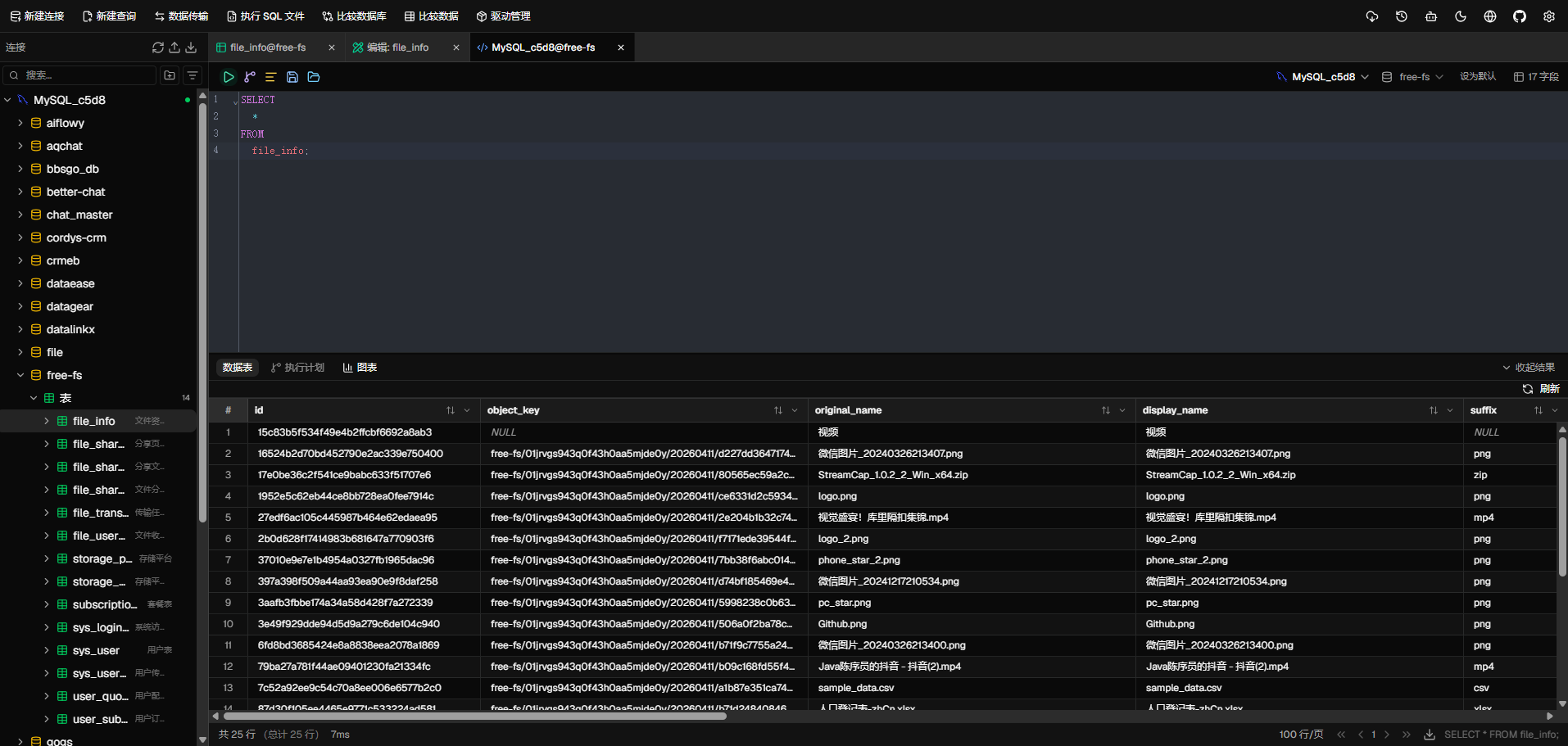Collapse the MySQL_c5d8 connection tree node
This screenshot has width=1568, height=746.
[7, 100]
